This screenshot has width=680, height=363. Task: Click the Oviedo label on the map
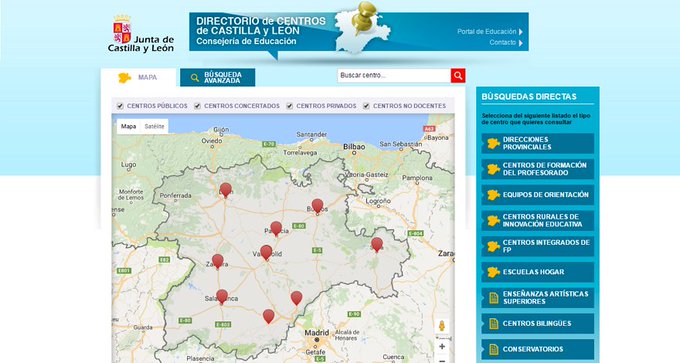(212, 141)
